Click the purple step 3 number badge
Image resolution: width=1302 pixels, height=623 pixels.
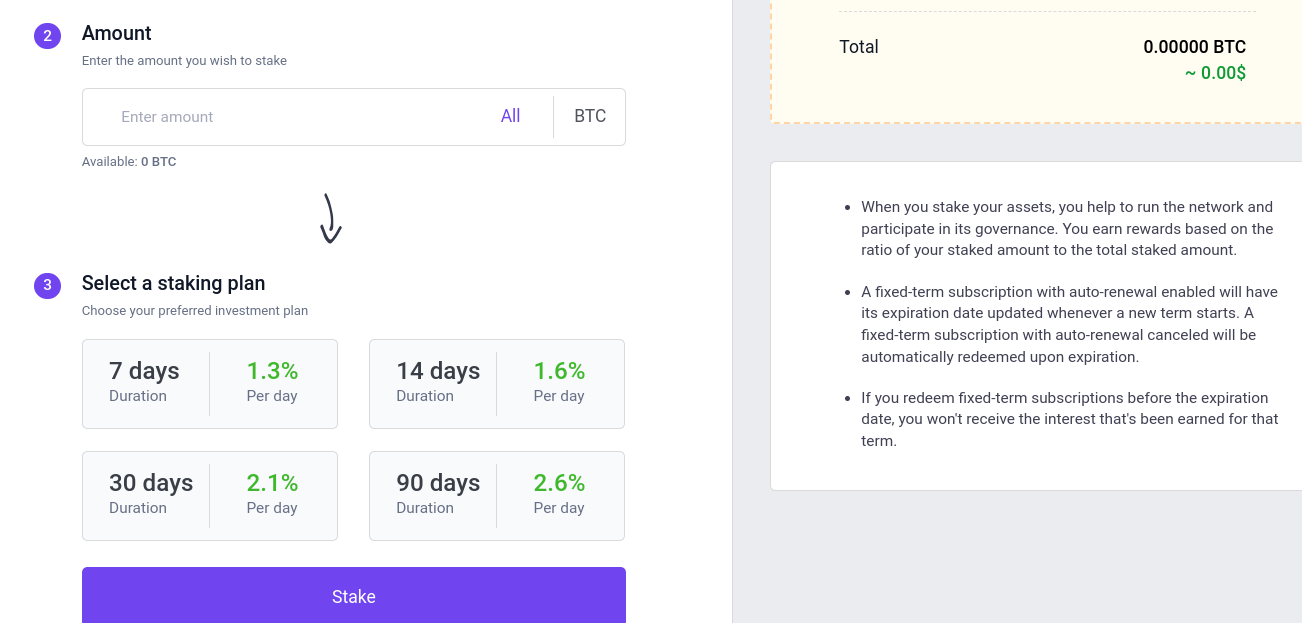[x=47, y=286]
